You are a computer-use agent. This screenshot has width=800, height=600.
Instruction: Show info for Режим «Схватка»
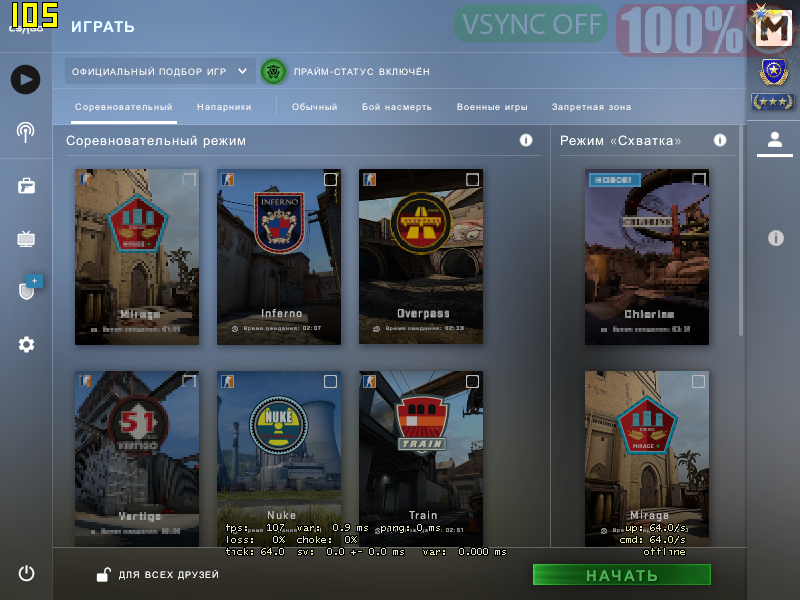(x=720, y=140)
